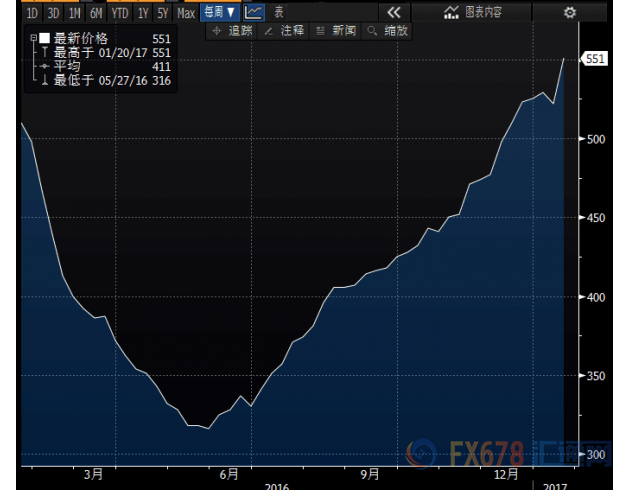
Task: Choose the 6M time range
Action: coord(95,13)
